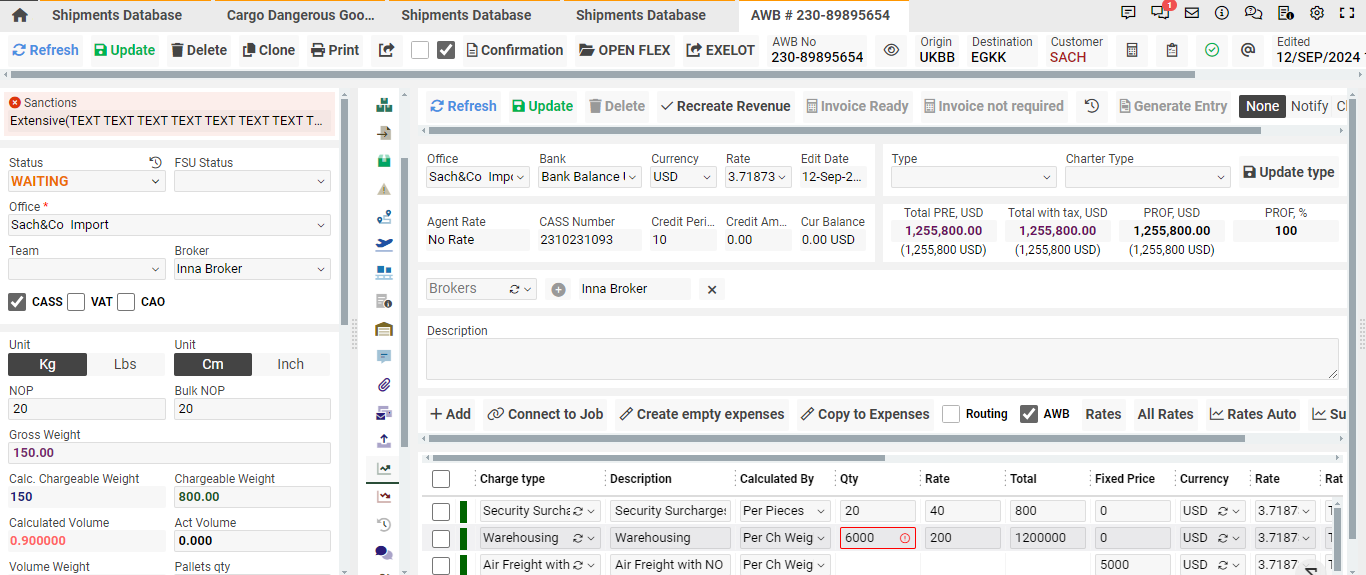
Task: Open chat messages with notification badge
Action: coord(1160,13)
